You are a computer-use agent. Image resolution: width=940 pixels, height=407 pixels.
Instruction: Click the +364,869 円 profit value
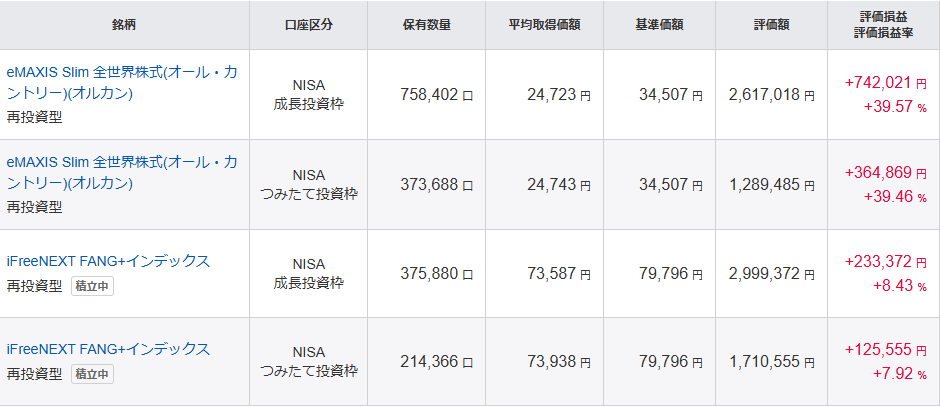(x=877, y=173)
